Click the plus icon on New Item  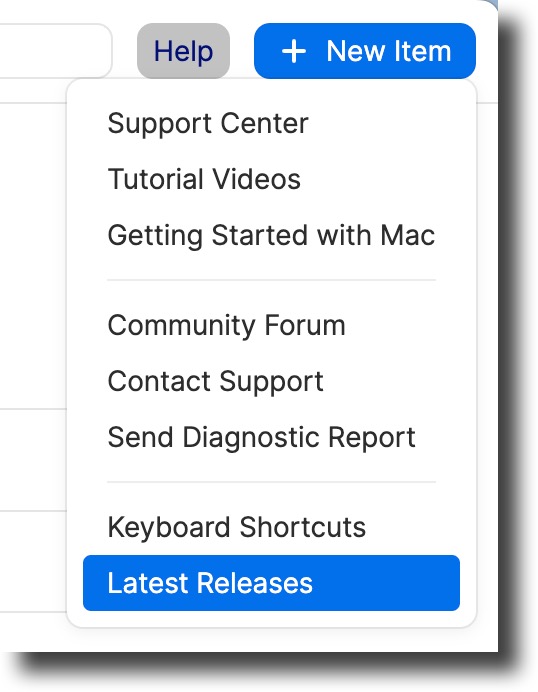(294, 52)
